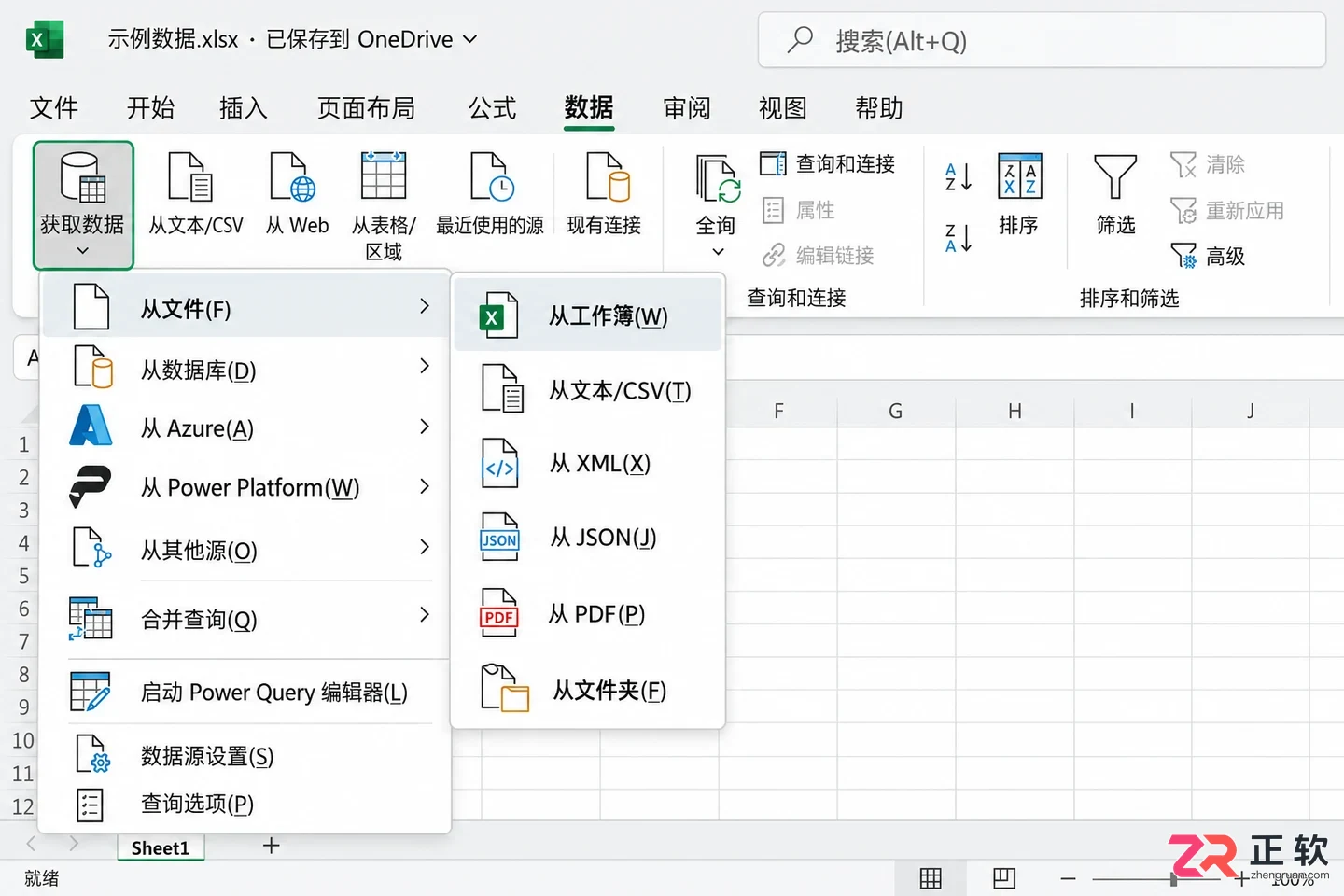
Task: Open 查询和连接 pane button
Action: click(827, 164)
